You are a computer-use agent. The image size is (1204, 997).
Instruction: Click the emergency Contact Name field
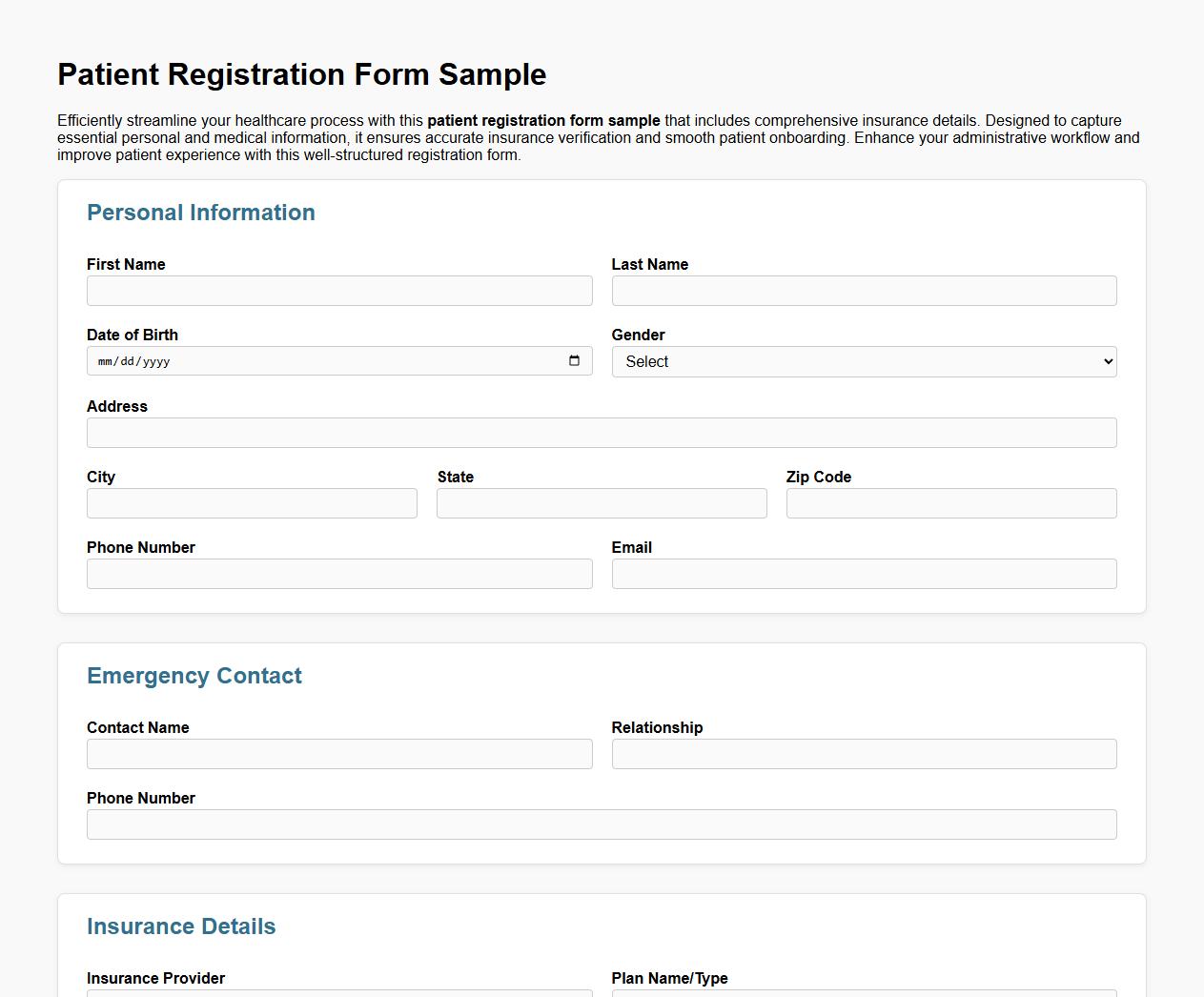click(339, 753)
